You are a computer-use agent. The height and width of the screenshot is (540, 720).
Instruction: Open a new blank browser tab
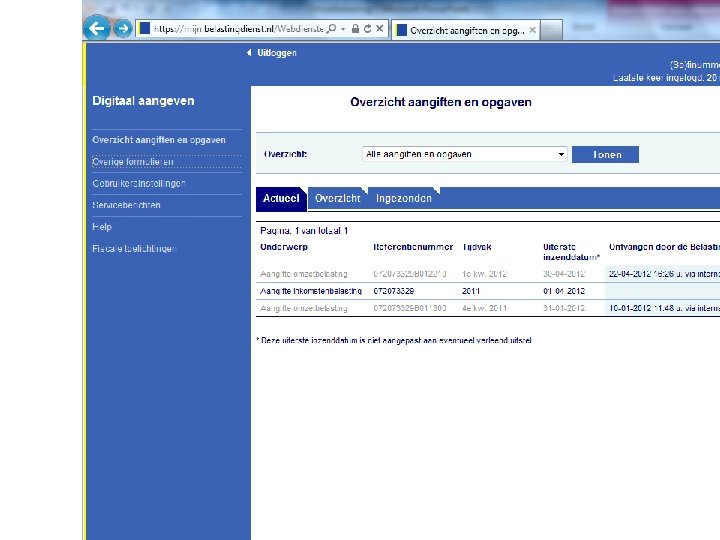click(551, 30)
